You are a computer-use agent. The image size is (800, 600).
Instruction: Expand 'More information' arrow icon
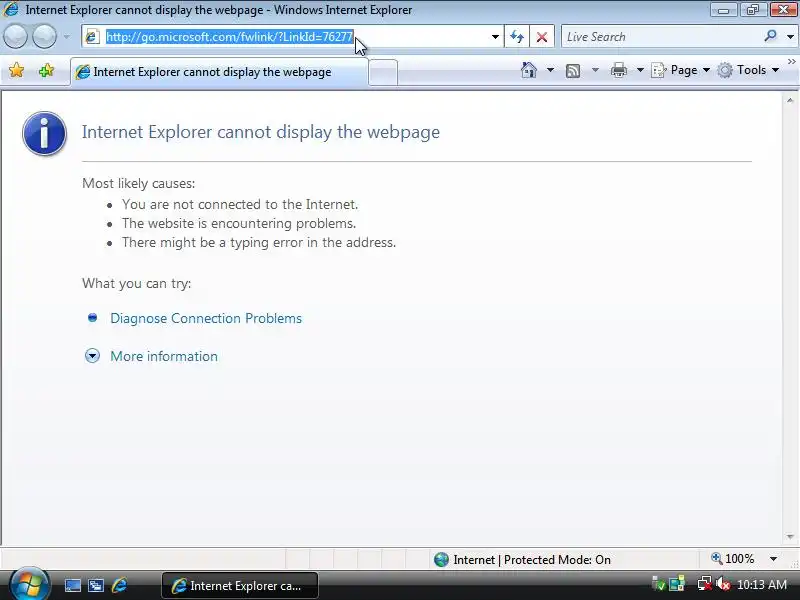(x=92, y=356)
